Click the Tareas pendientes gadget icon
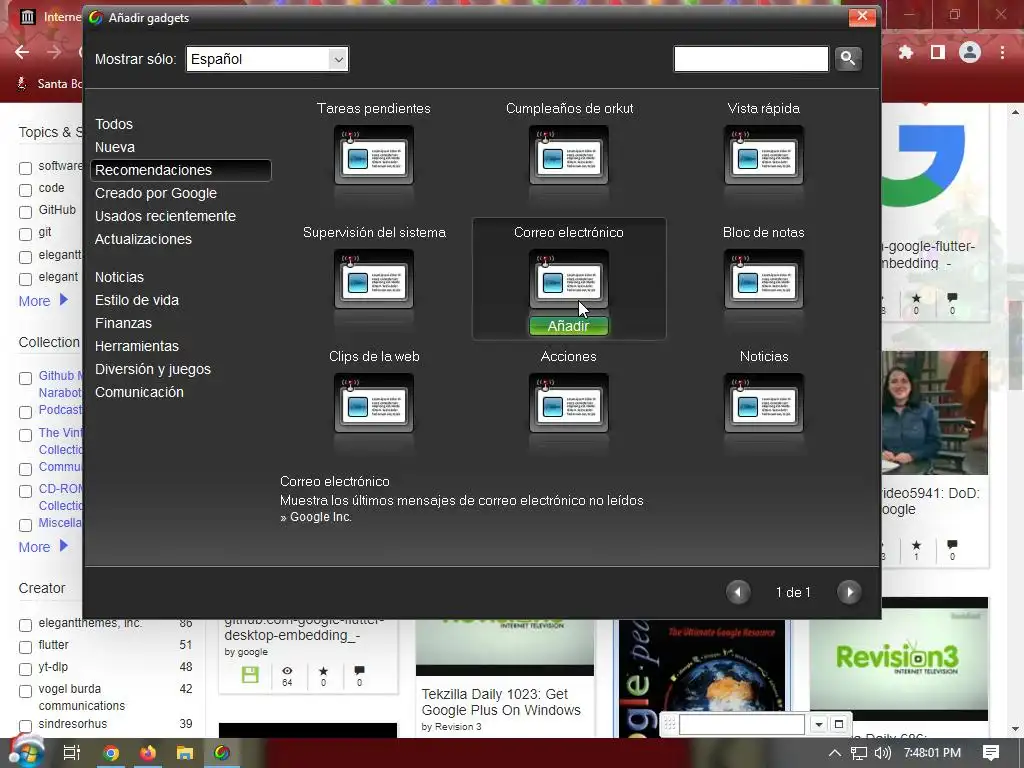This screenshot has height=768, width=1024. pos(374,155)
